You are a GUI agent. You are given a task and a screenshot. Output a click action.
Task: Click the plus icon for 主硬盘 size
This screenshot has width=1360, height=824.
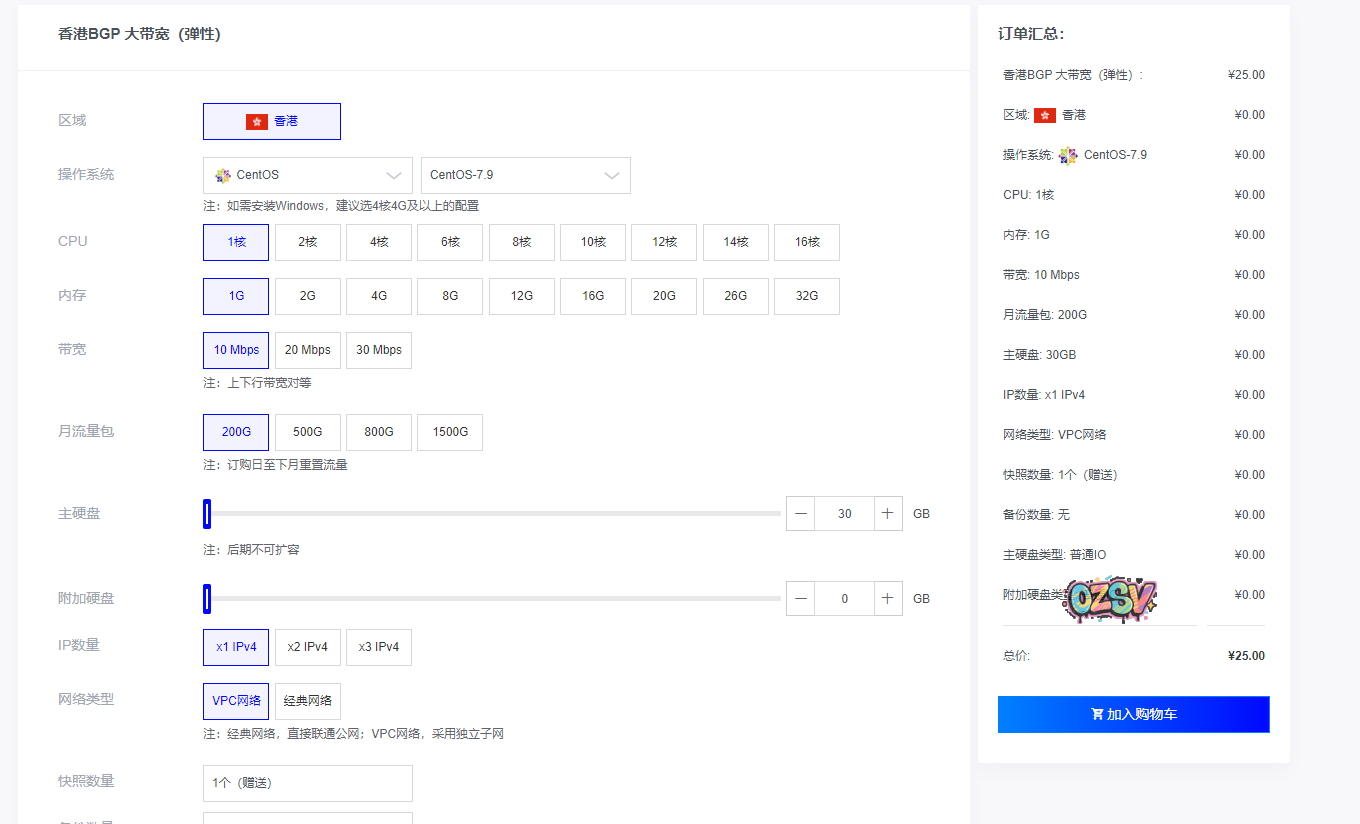point(887,513)
